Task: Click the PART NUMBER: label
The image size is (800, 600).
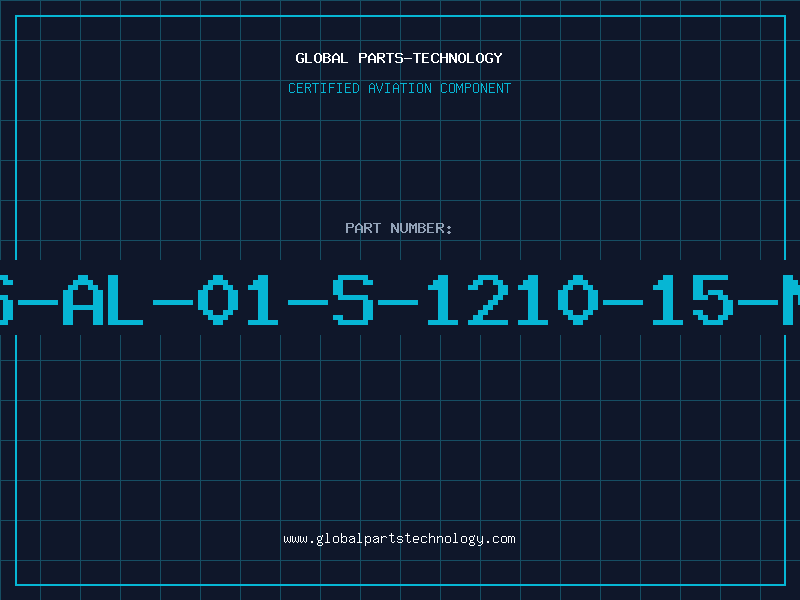Action: [x=399, y=228]
